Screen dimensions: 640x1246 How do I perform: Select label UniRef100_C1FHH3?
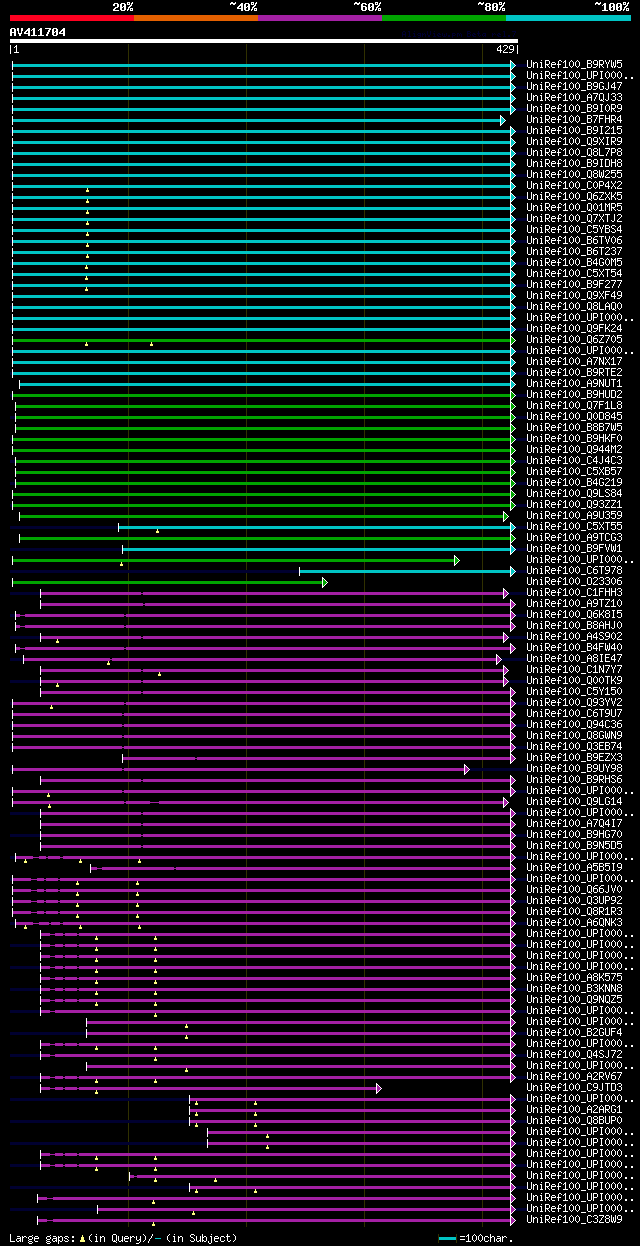tap(574, 593)
